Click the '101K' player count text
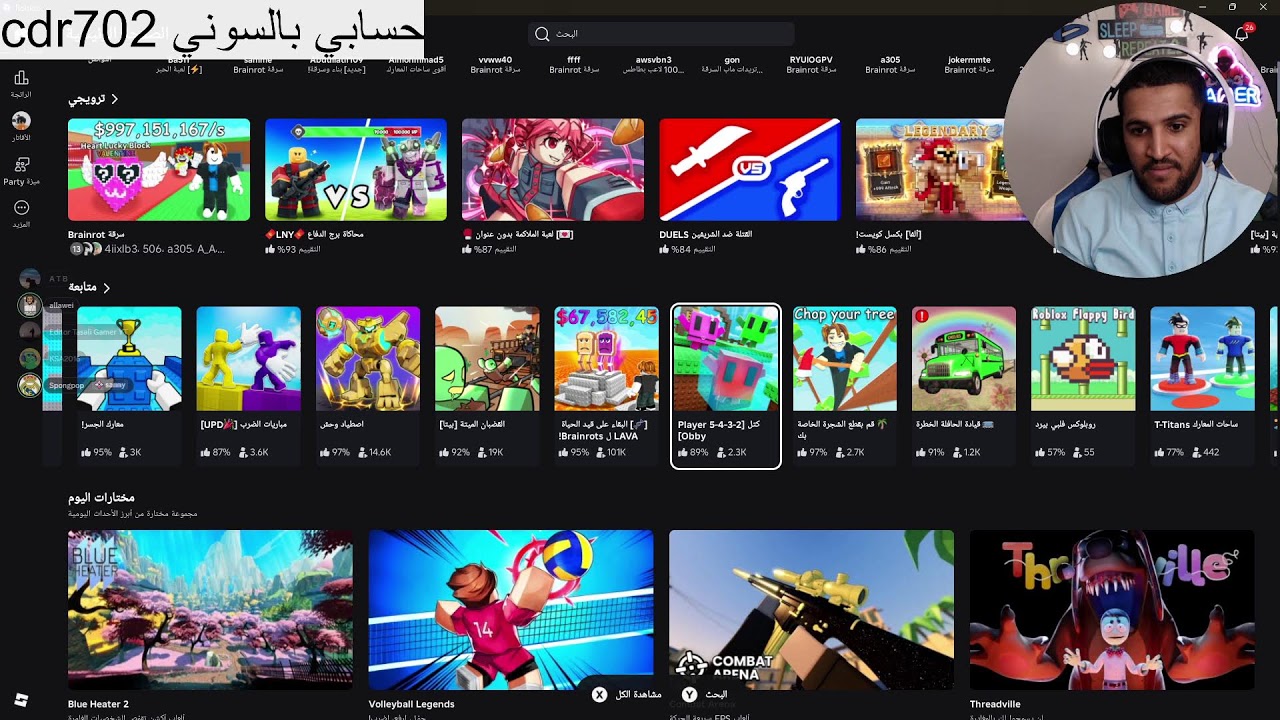The height and width of the screenshot is (720, 1280). point(616,452)
